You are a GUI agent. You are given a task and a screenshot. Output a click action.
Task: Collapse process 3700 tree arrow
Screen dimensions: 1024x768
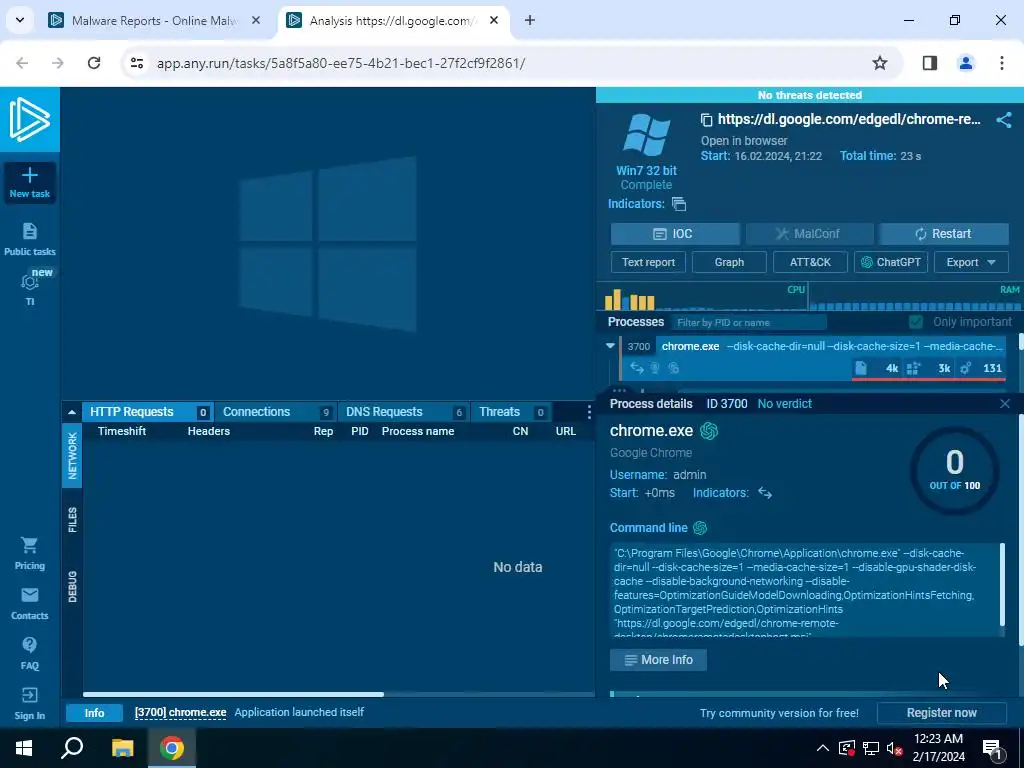[x=610, y=346]
